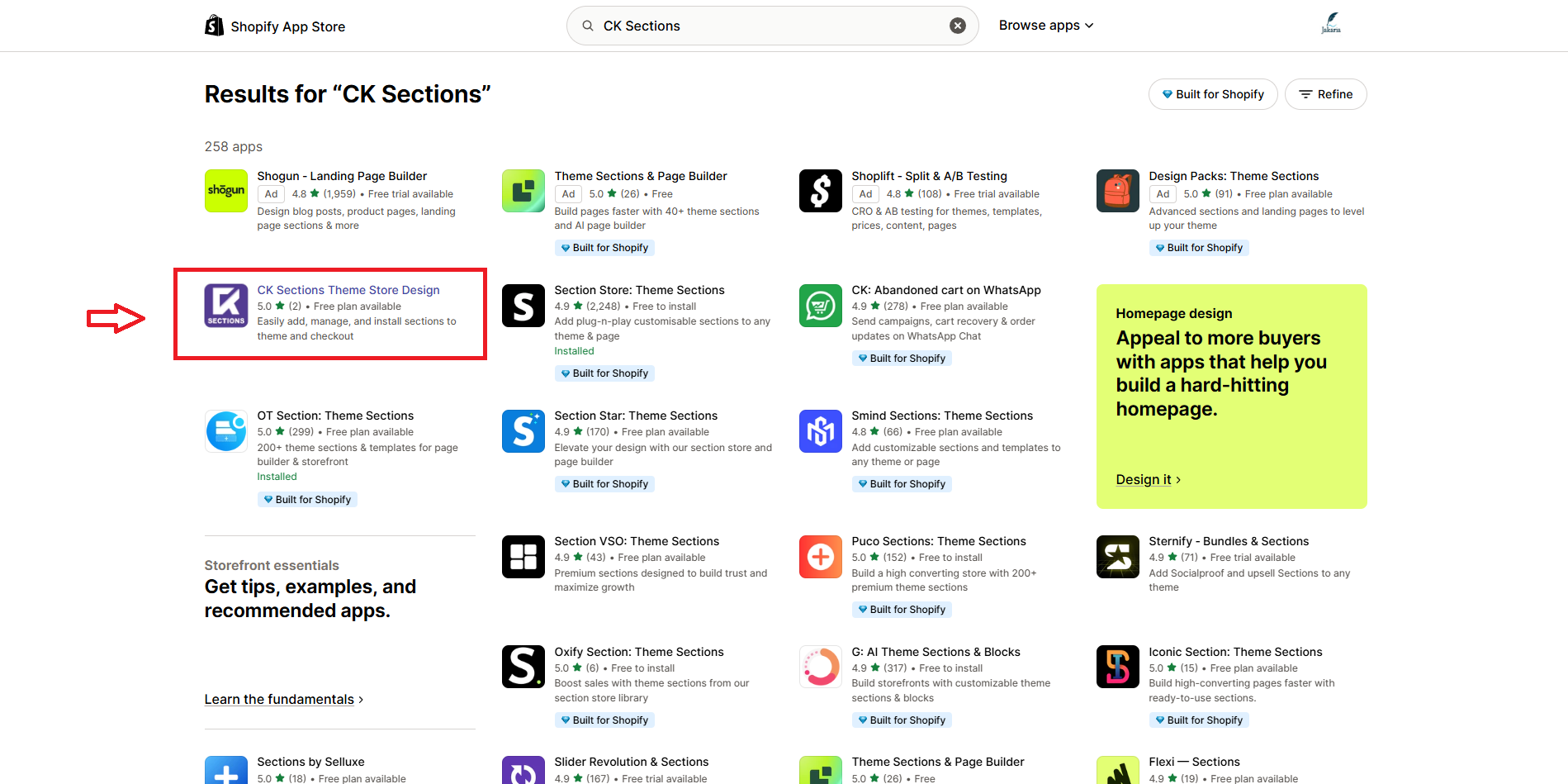1568x784 pixels.
Task: Open the Section VSO grid icon
Action: pyautogui.click(x=523, y=557)
